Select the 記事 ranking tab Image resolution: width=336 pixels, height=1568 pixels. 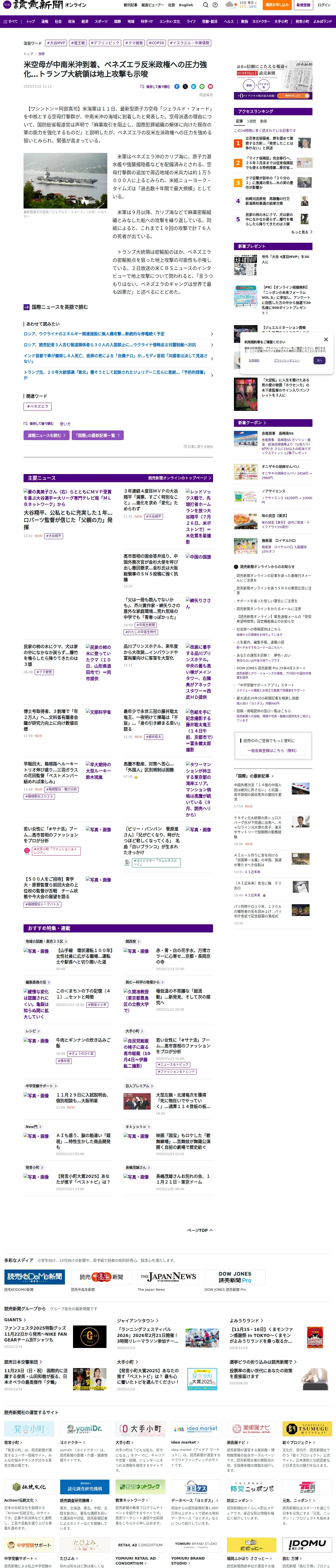240,121
